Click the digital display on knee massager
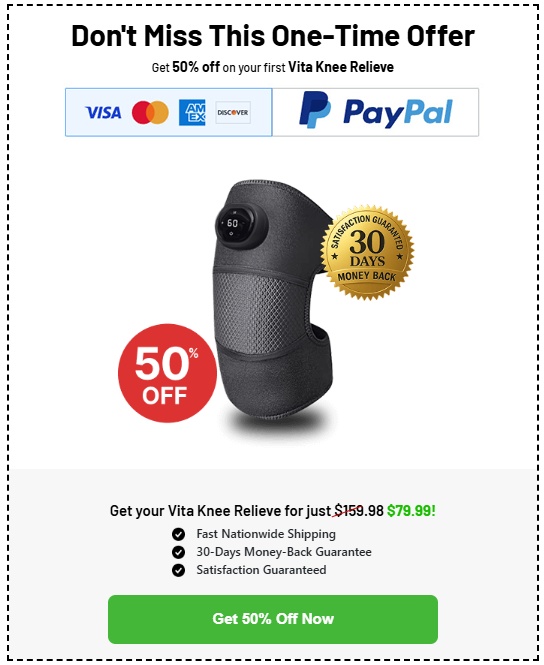544x665 pixels. click(x=234, y=224)
